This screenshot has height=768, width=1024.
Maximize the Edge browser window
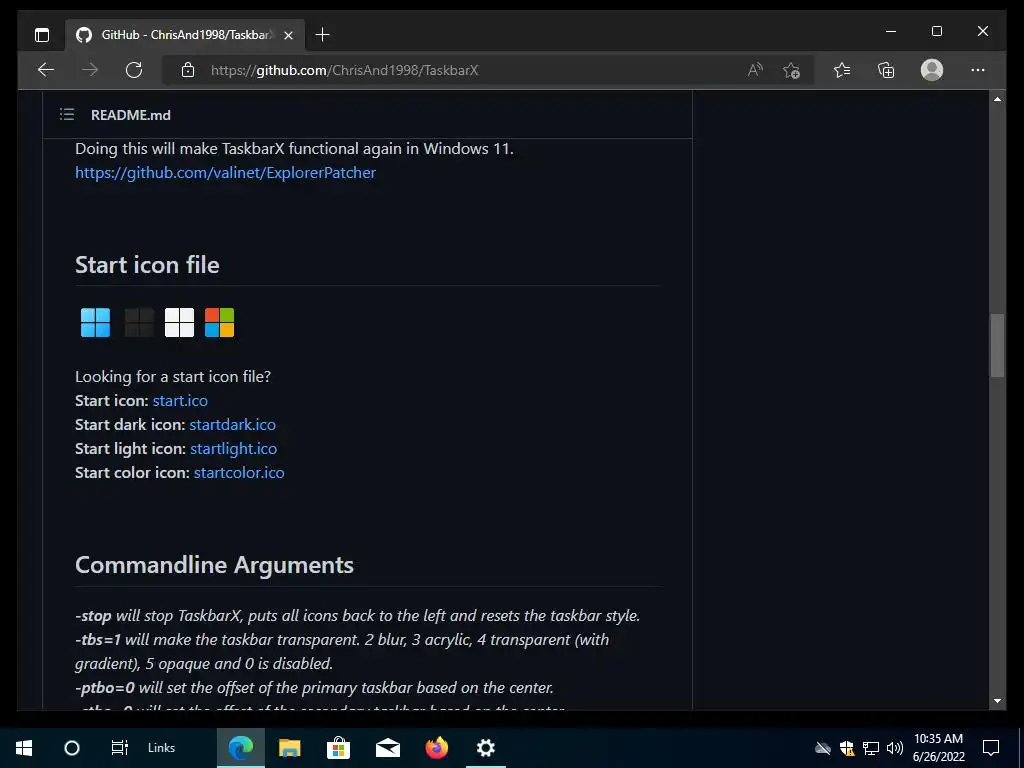point(937,31)
